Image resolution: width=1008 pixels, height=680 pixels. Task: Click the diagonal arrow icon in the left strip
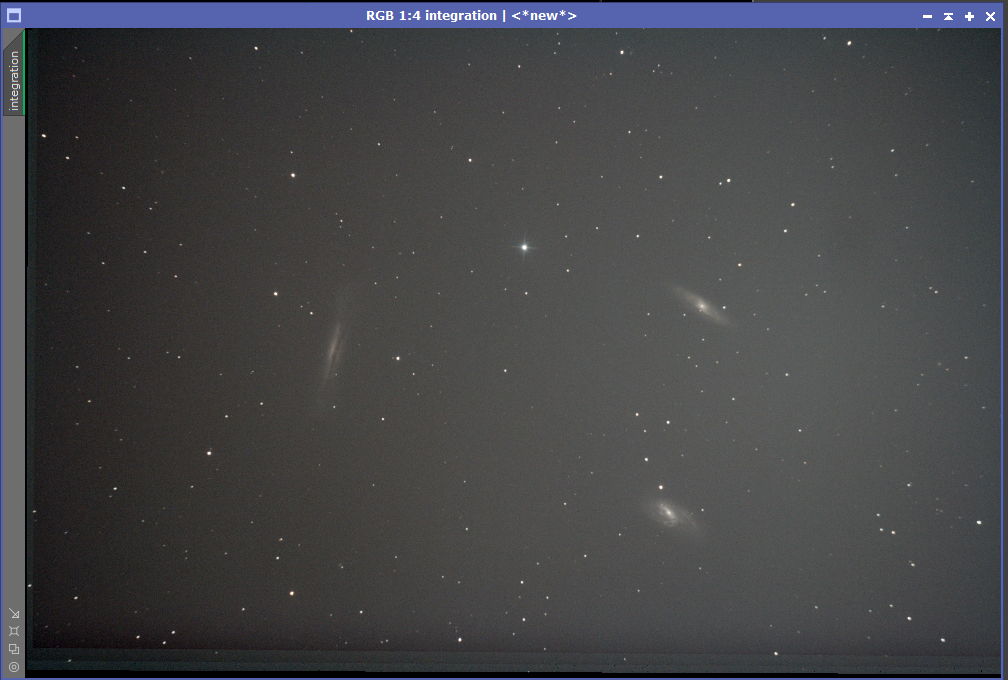coord(14,613)
